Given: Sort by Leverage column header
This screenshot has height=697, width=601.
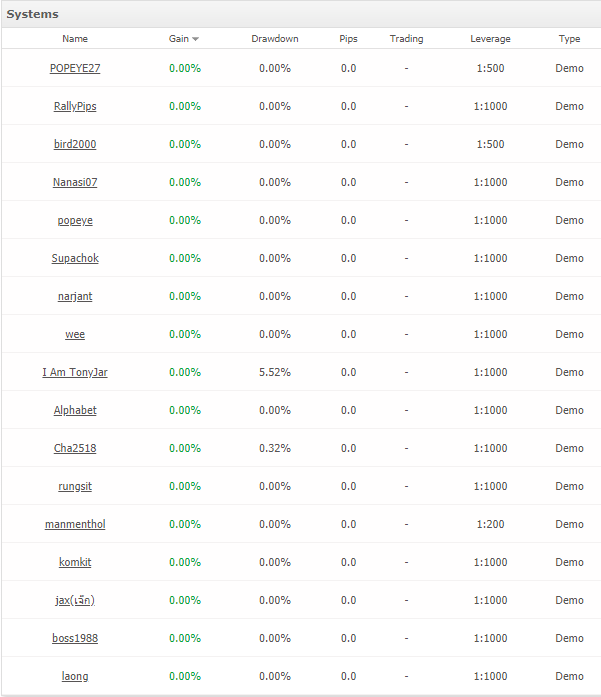Looking at the screenshot, I should click(x=490, y=39).
